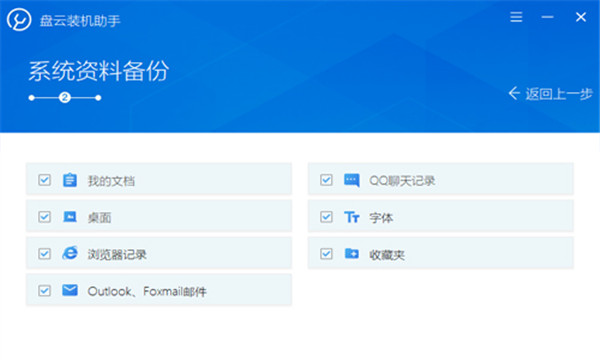Viewport: 600px width, 360px height.
Task: Close the 盘云装机助手 window
Action: (580, 17)
